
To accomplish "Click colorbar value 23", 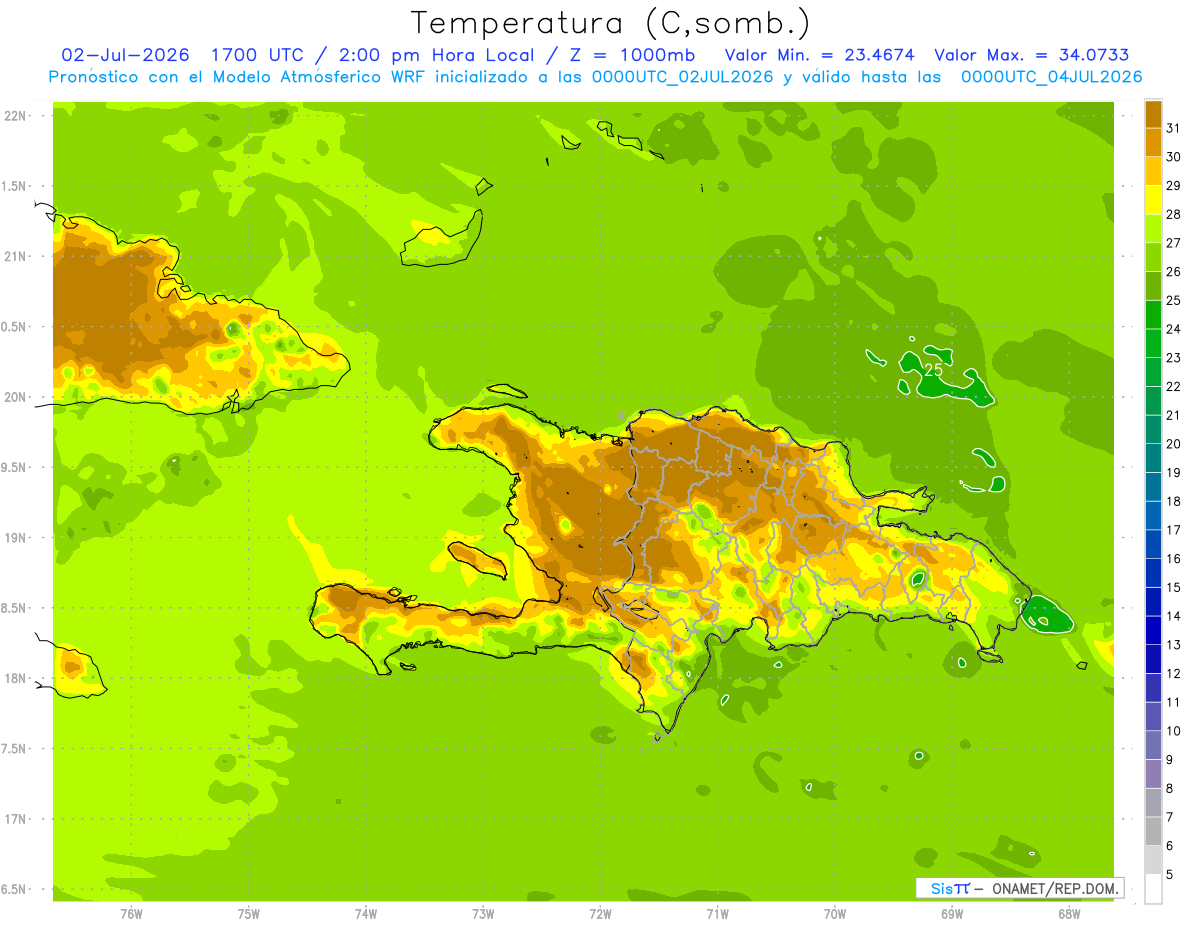I will [1174, 357].
